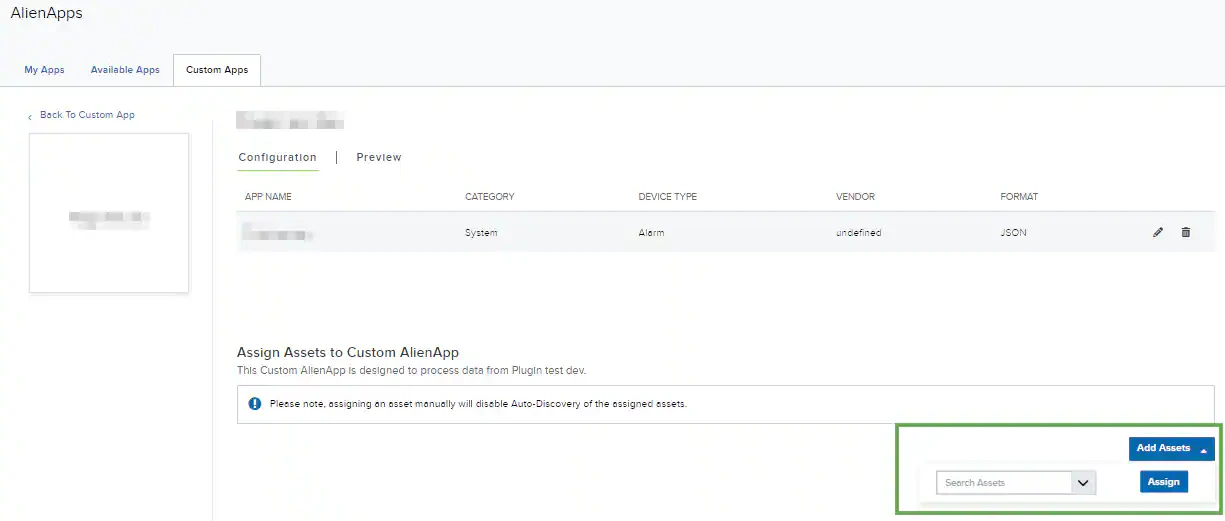Click the System category cell

pyautogui.click(x=481, y=233)
